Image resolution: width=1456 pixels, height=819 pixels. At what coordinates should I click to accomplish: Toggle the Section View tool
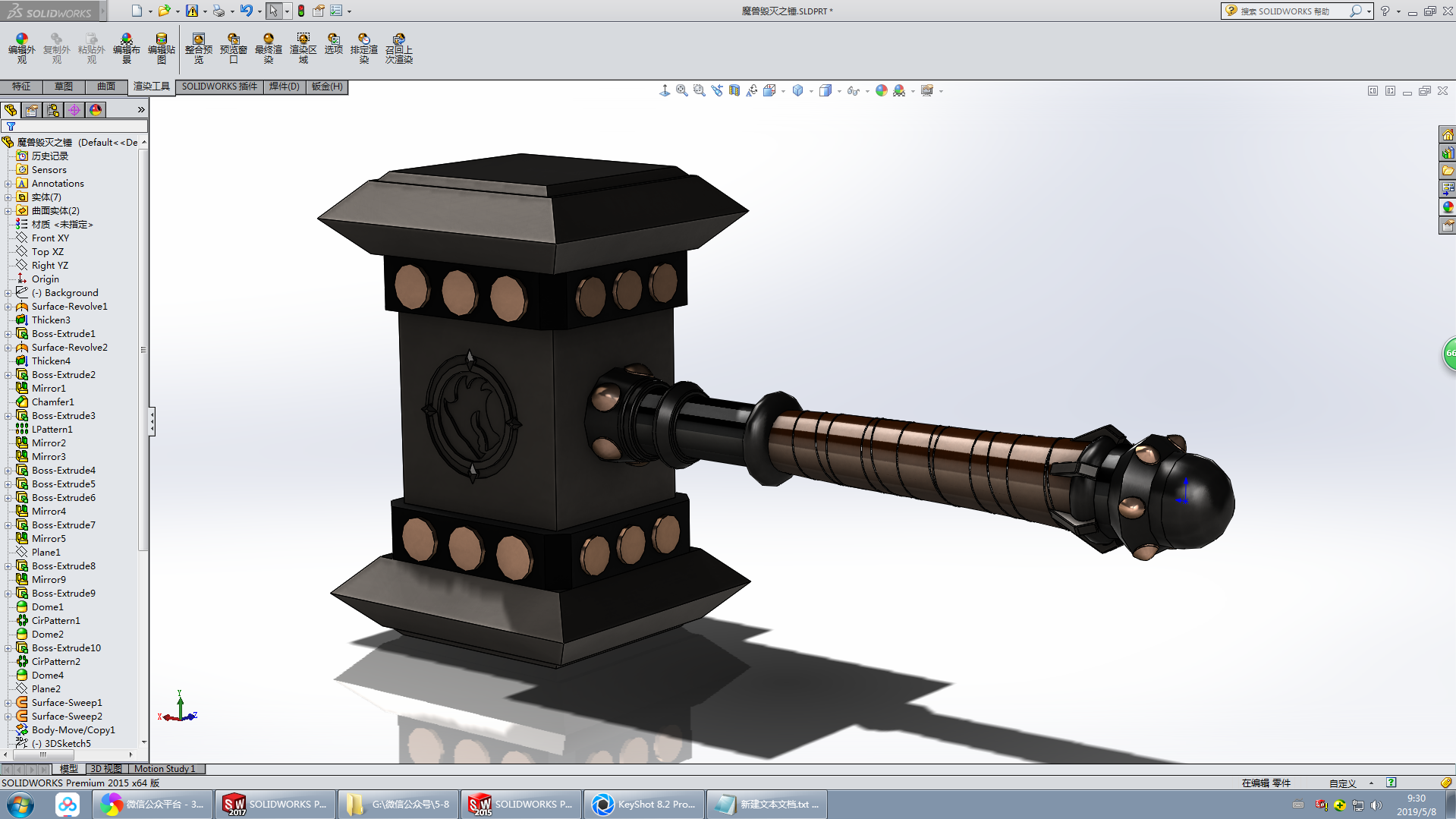click(734, 90)
